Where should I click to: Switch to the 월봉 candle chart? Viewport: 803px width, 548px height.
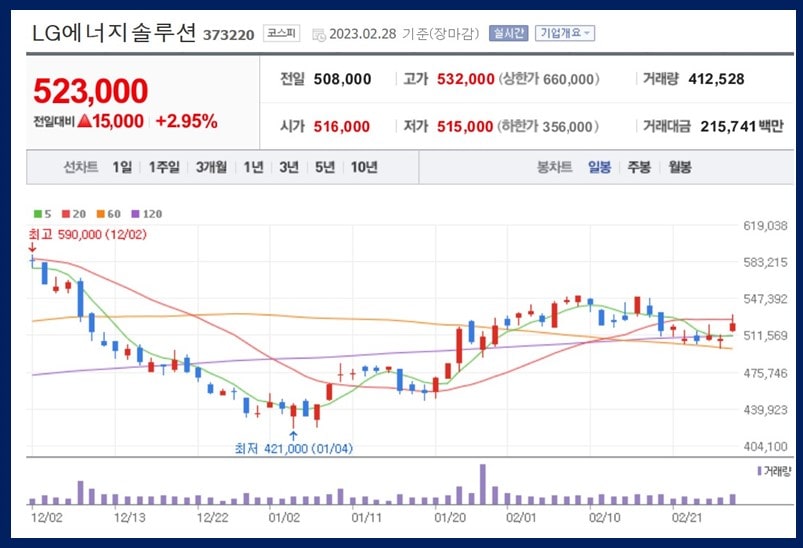680,167
